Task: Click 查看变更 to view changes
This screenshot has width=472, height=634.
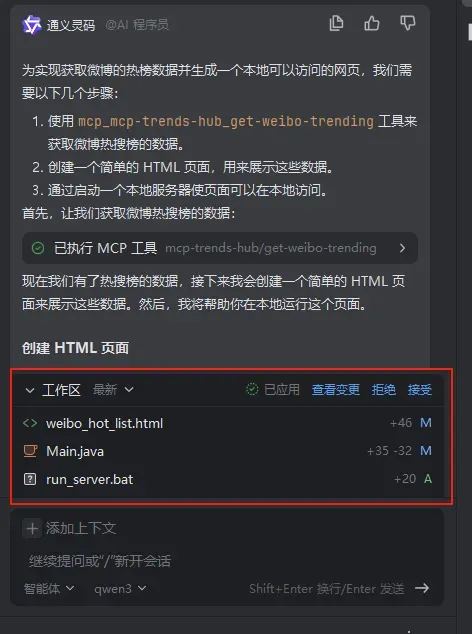Action: [x=335, y=390]
